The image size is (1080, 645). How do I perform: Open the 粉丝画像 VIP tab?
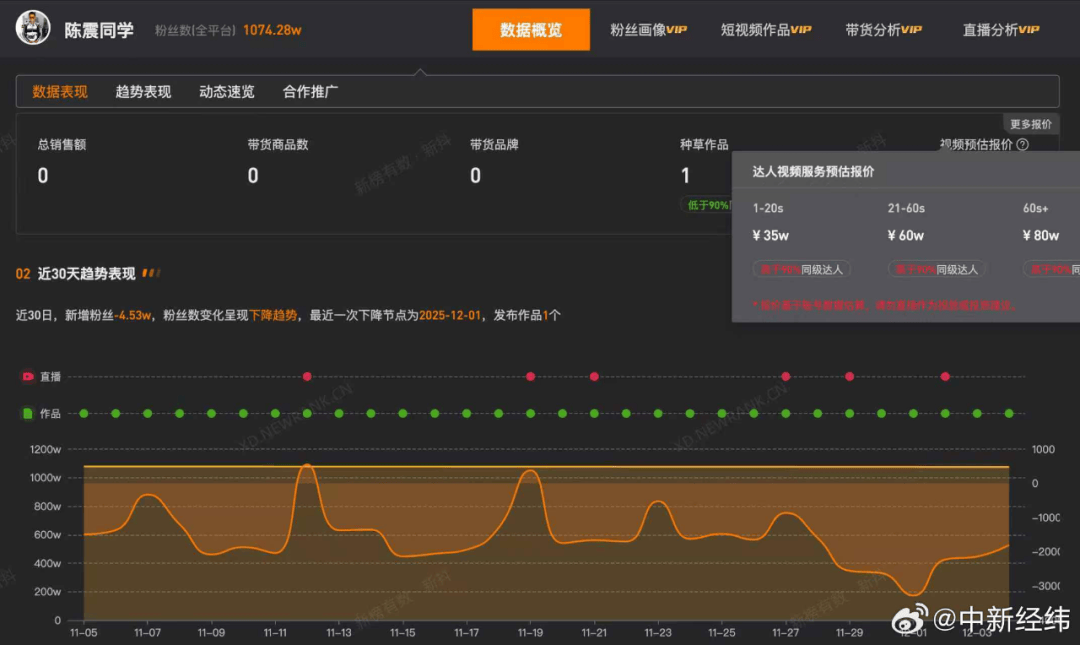[x=648, y=30]
